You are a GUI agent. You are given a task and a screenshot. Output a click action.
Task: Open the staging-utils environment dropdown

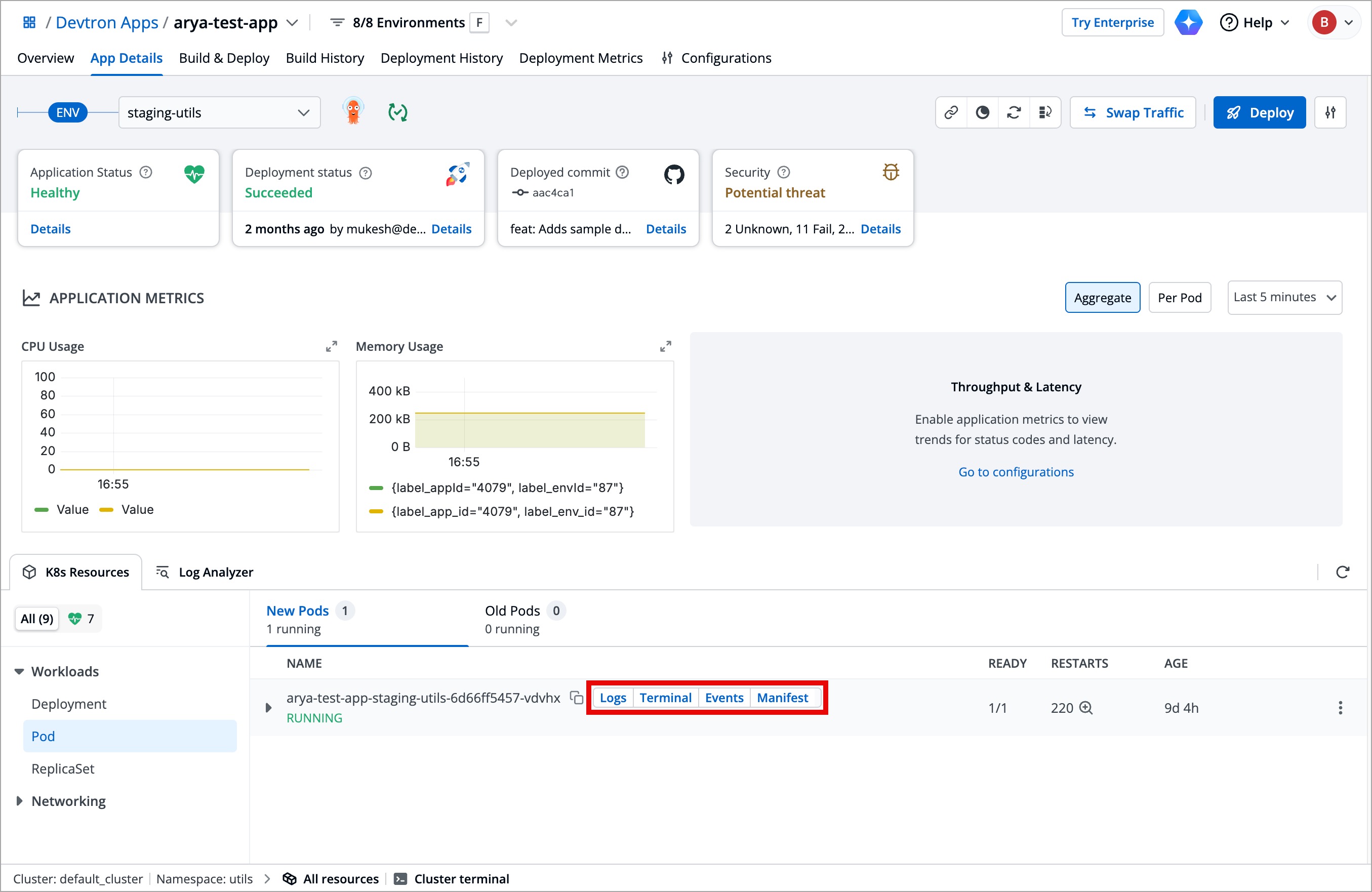tap(219, 112)
